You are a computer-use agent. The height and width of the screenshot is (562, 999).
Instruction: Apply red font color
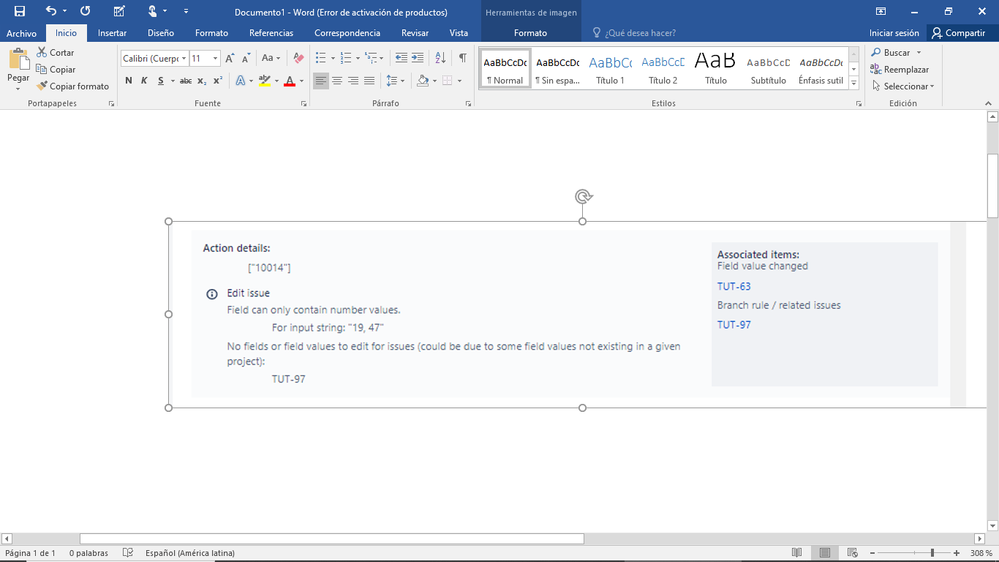coord(290,80)
